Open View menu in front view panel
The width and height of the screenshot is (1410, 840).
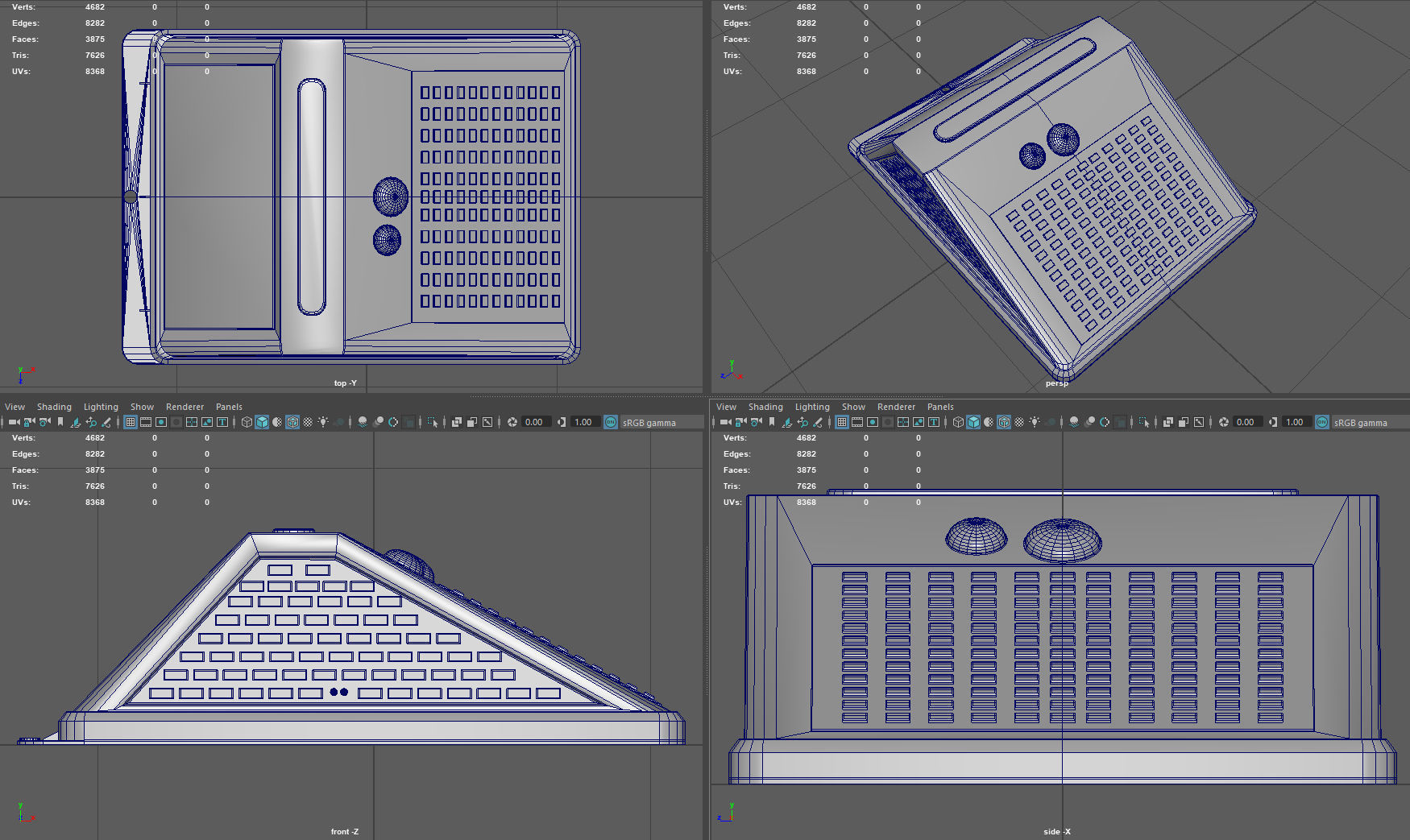click(15, 407)
